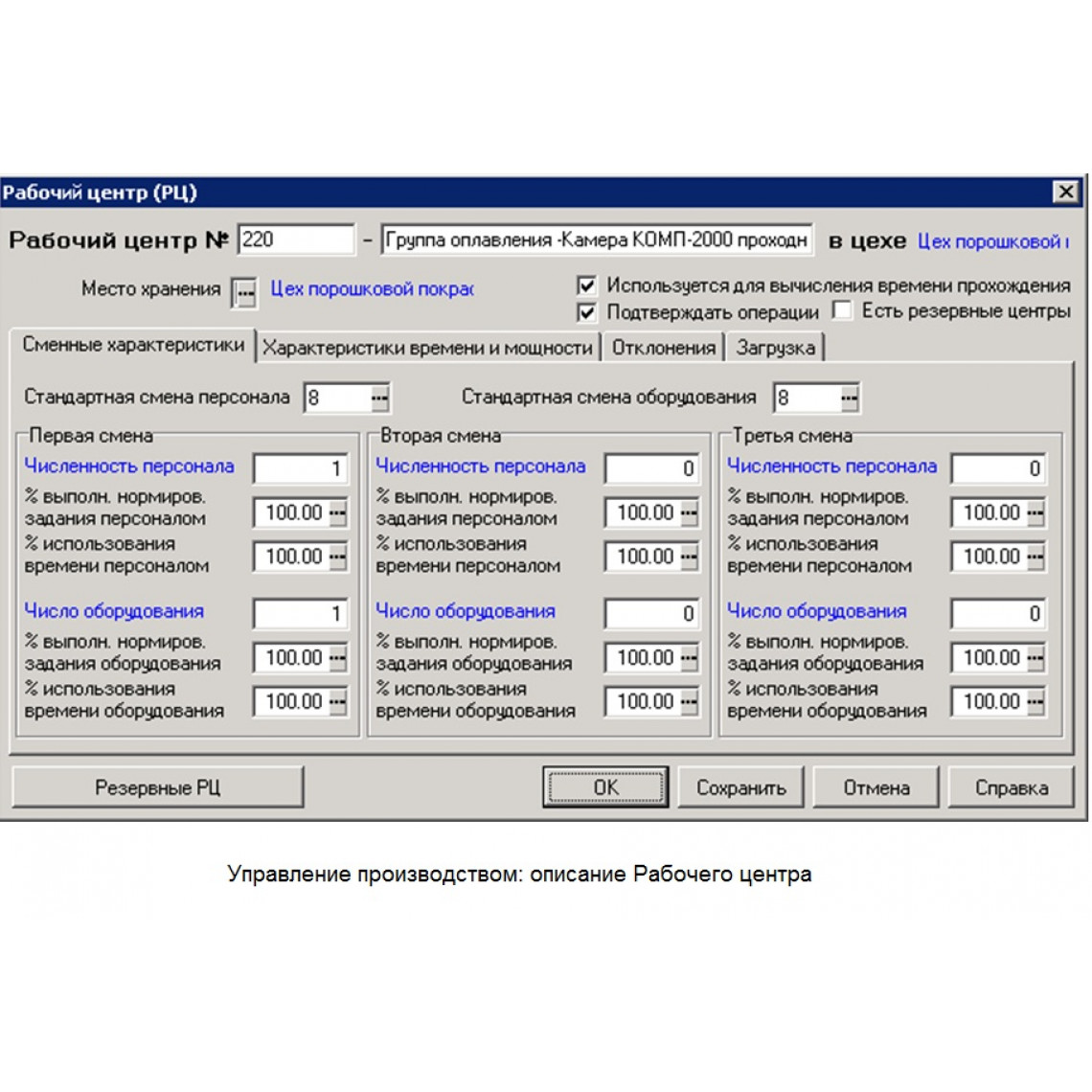Image resolution: width=1092 pixels, height=1092 pixels.
Task: Open ellipsis for % использования времени оборудования, Первая смена
Action: [338, 702]
